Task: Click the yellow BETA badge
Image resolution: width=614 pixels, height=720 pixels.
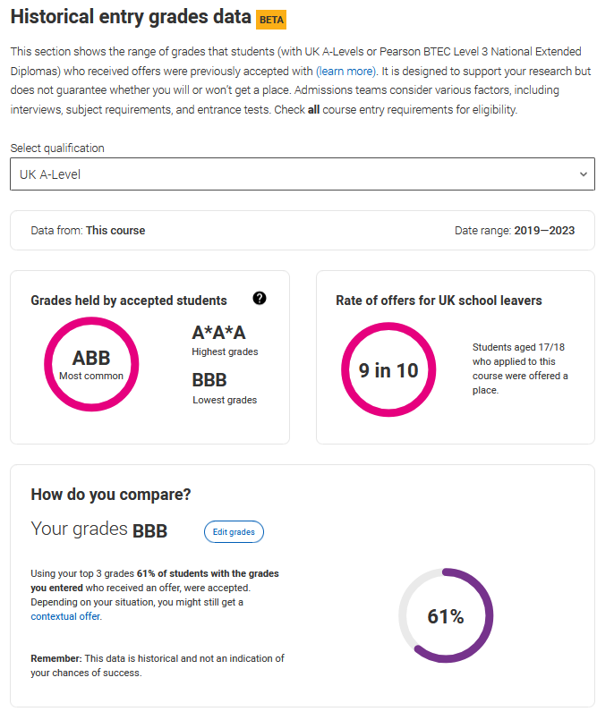Action: click(x=272, y=20)
